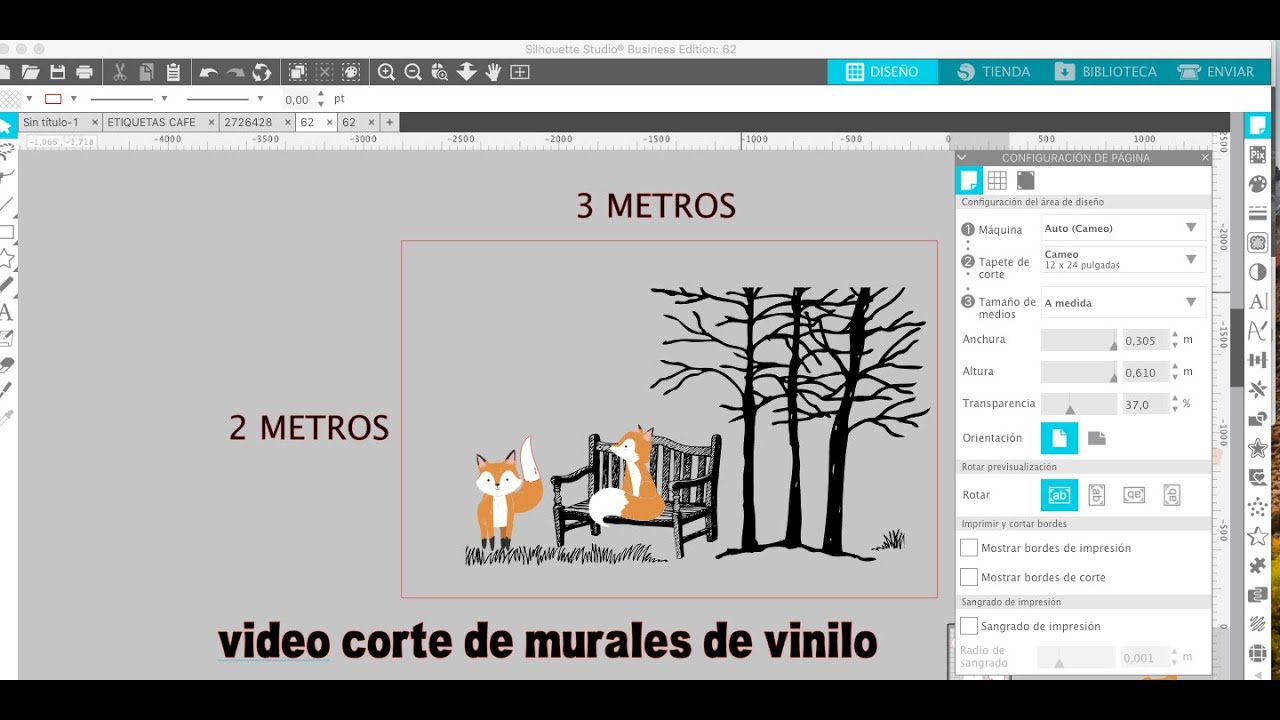The image size is (1280, 720).
Task: Deselect all with the dashed X icon
Action: tap(324, 72)
